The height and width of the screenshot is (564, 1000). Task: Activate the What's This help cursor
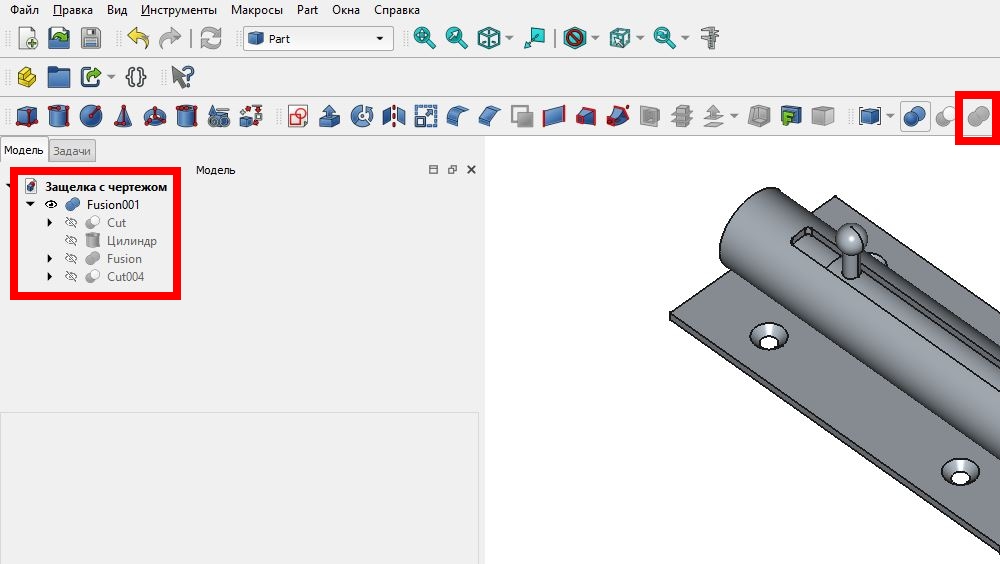click(x=182, y=77)
